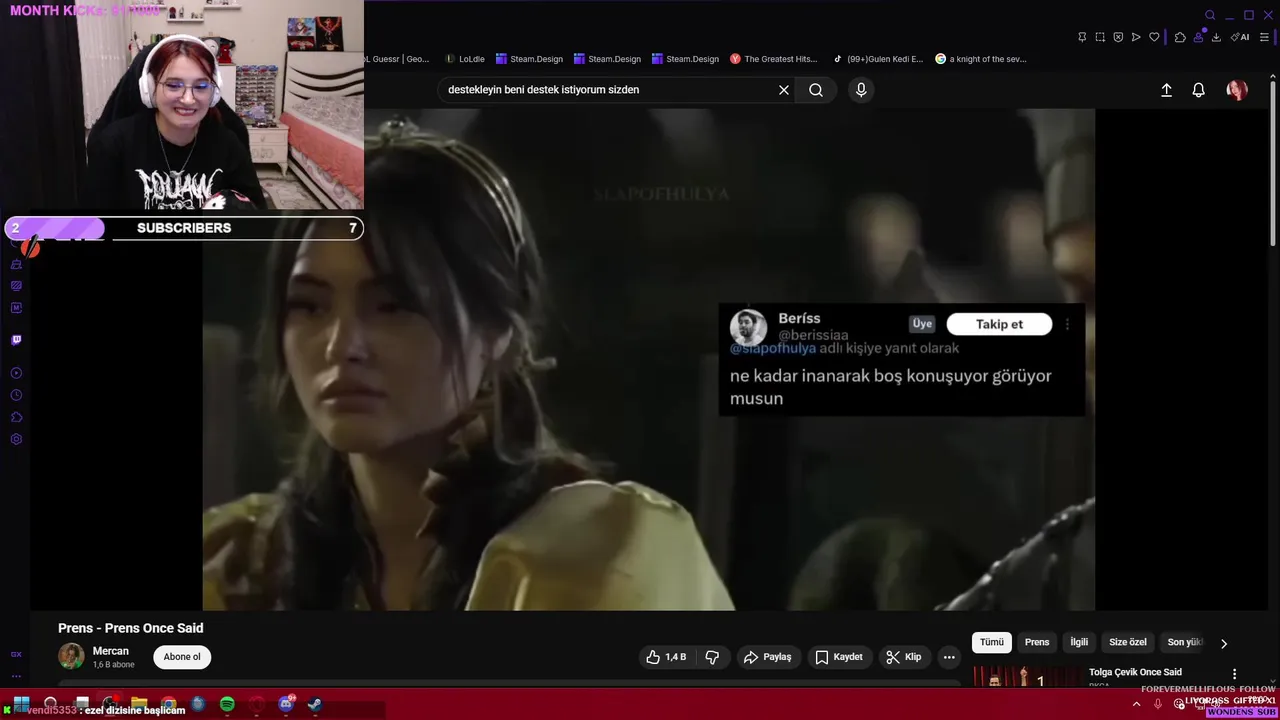Viewport: 1280px width, 720px height.
Task: Open the AI assistant button in toolbar
Action: click(1240, 37)
